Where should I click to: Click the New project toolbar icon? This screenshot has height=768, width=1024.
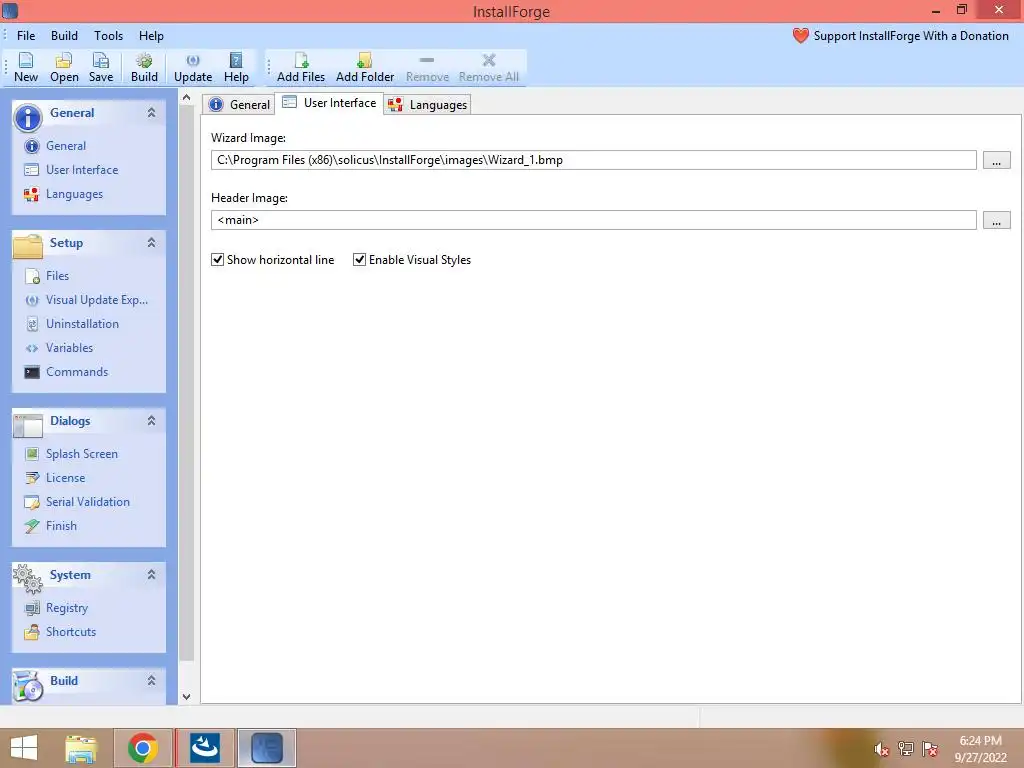(26, 68)
